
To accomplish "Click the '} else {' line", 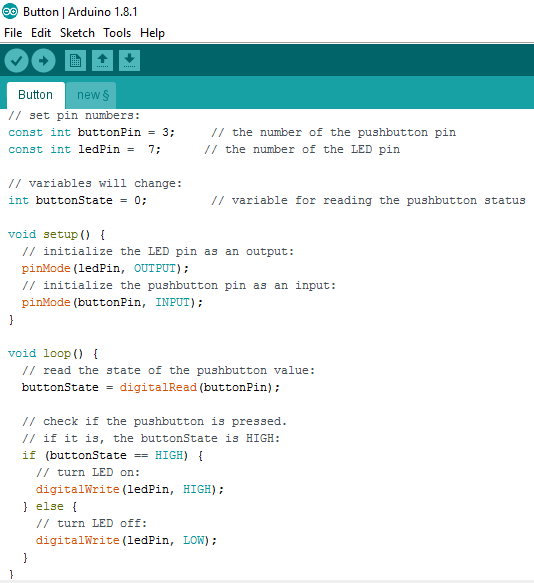I will pyautogui.click(x=50, y=506).
